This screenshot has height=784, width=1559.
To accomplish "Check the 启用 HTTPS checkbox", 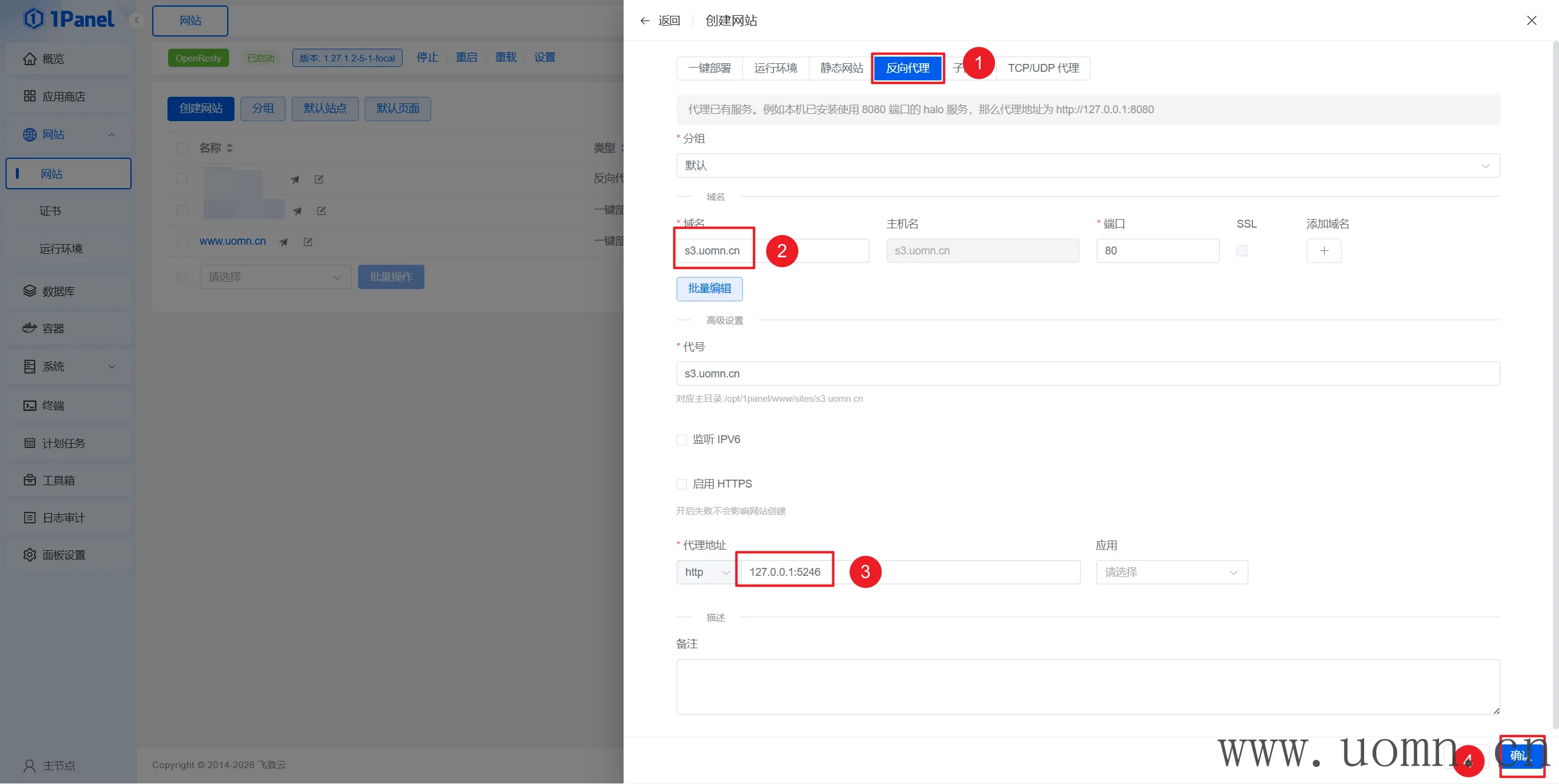I will tap(681, 484).
